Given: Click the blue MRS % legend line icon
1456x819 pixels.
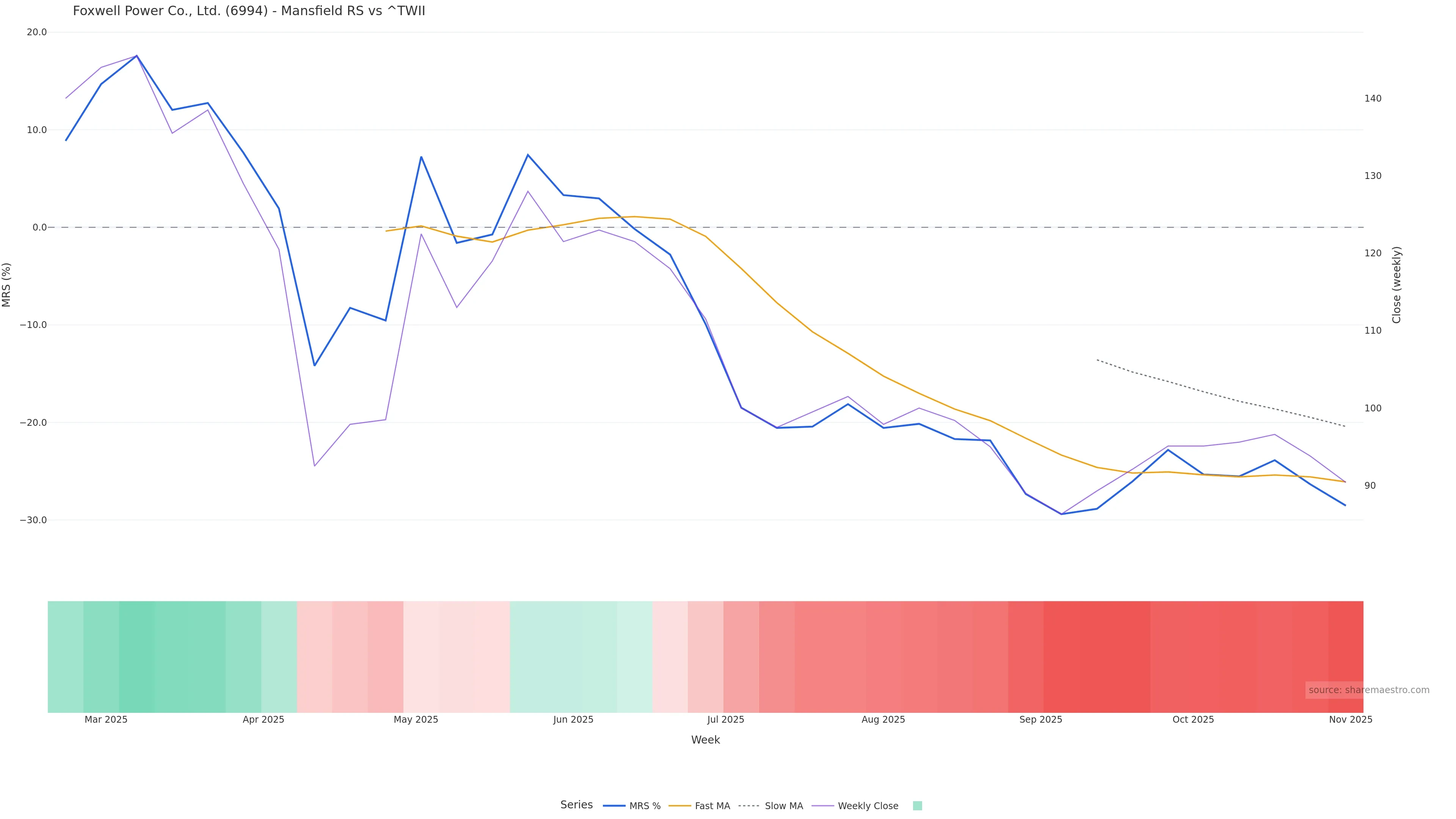Looking at the screenshot, I should [614, 806].
